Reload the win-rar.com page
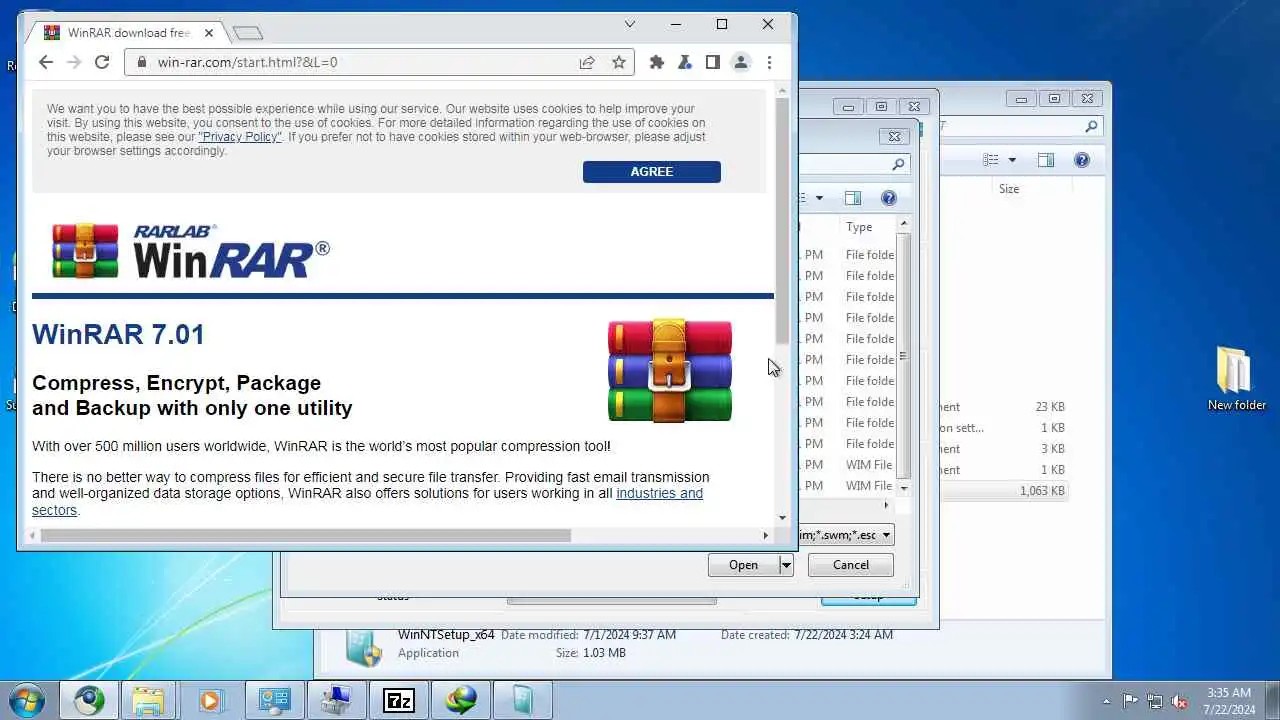Screen dimensions: 1280x720 click(x=102, y=62)
